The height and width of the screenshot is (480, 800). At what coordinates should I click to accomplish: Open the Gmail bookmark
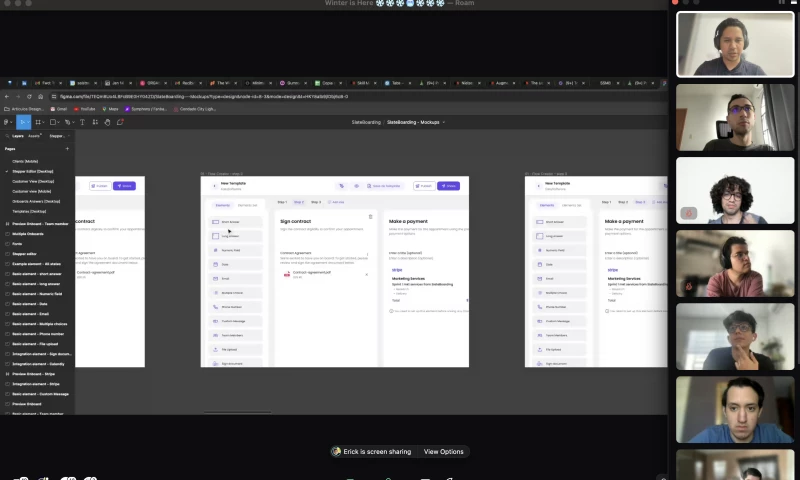coord(59,108)
